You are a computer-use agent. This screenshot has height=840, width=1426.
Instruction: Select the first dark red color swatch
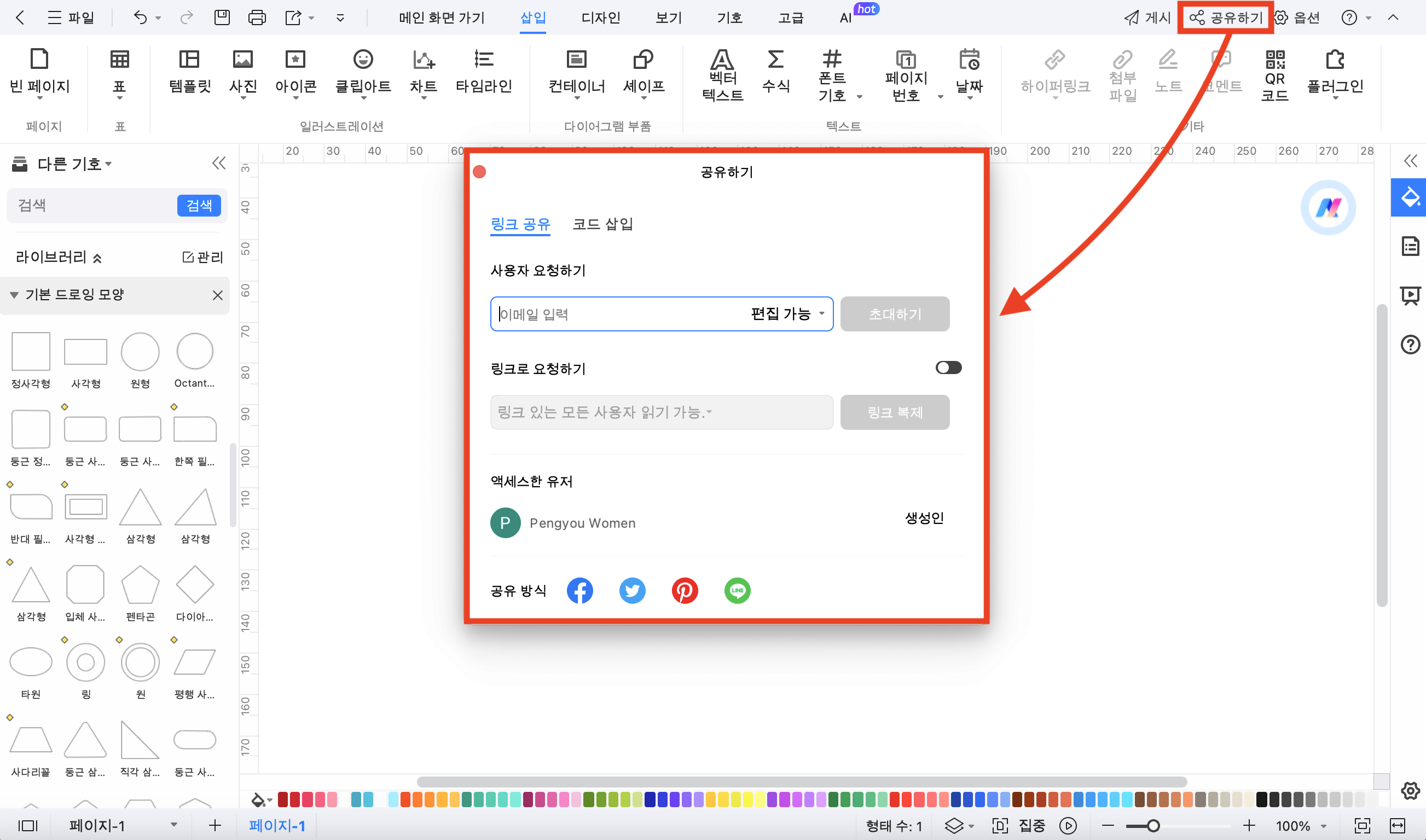(282, 800)
